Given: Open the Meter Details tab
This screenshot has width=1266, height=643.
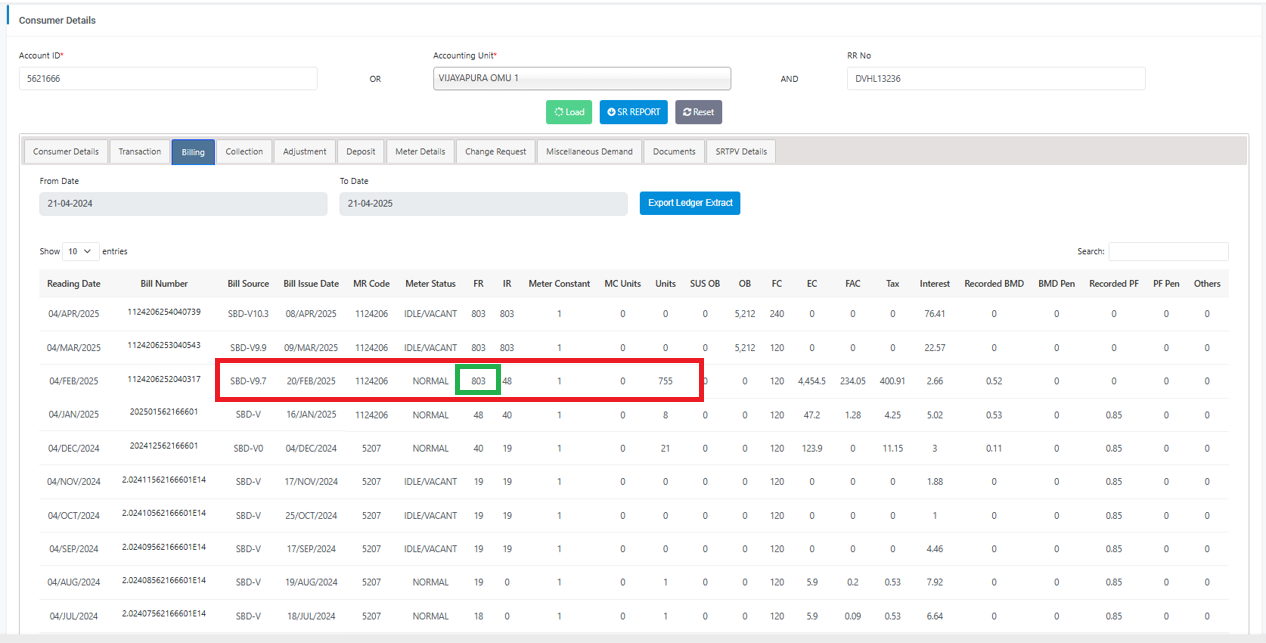Looking at the screenshot, I should click(x=420, y=152).
